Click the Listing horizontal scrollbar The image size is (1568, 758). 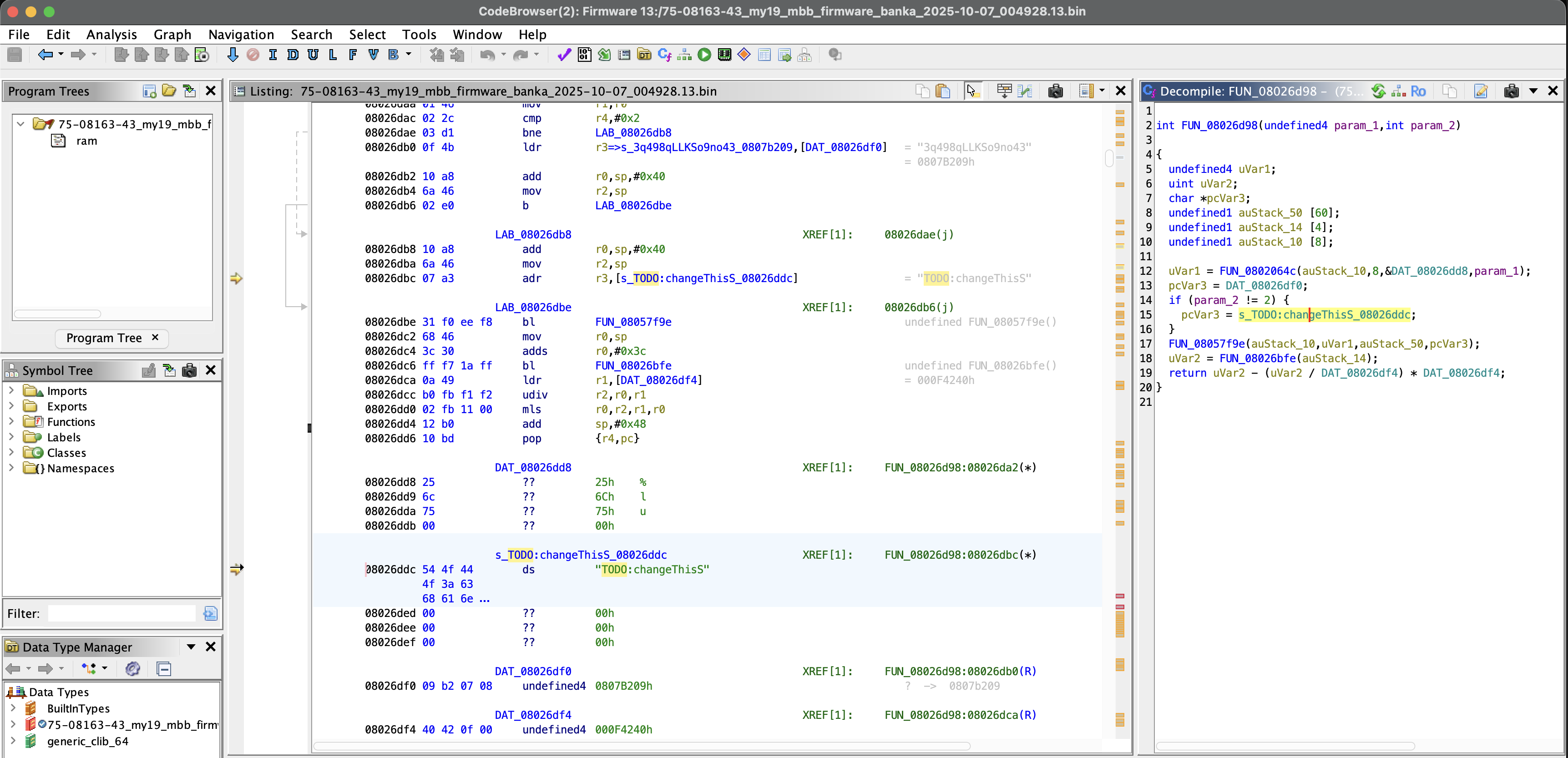642,746
